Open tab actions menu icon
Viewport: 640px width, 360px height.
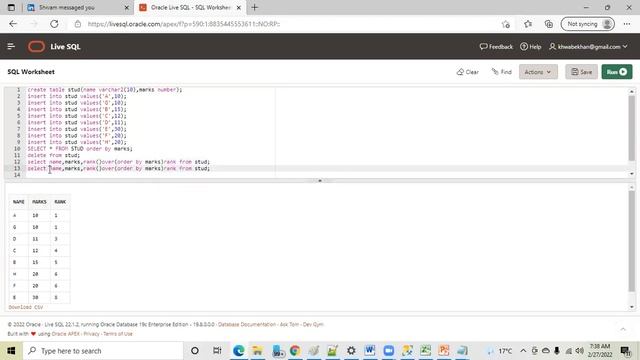pyautogui.click(x=11, y=7)
